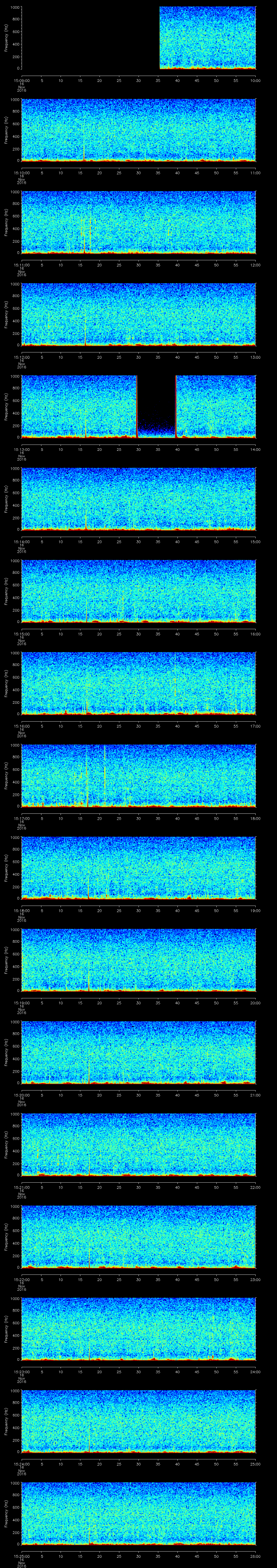Click the 45 second tick under the 15:09:00 panel
The height and width of the screenshot is (1568, 277).
(x=197, y=80)
